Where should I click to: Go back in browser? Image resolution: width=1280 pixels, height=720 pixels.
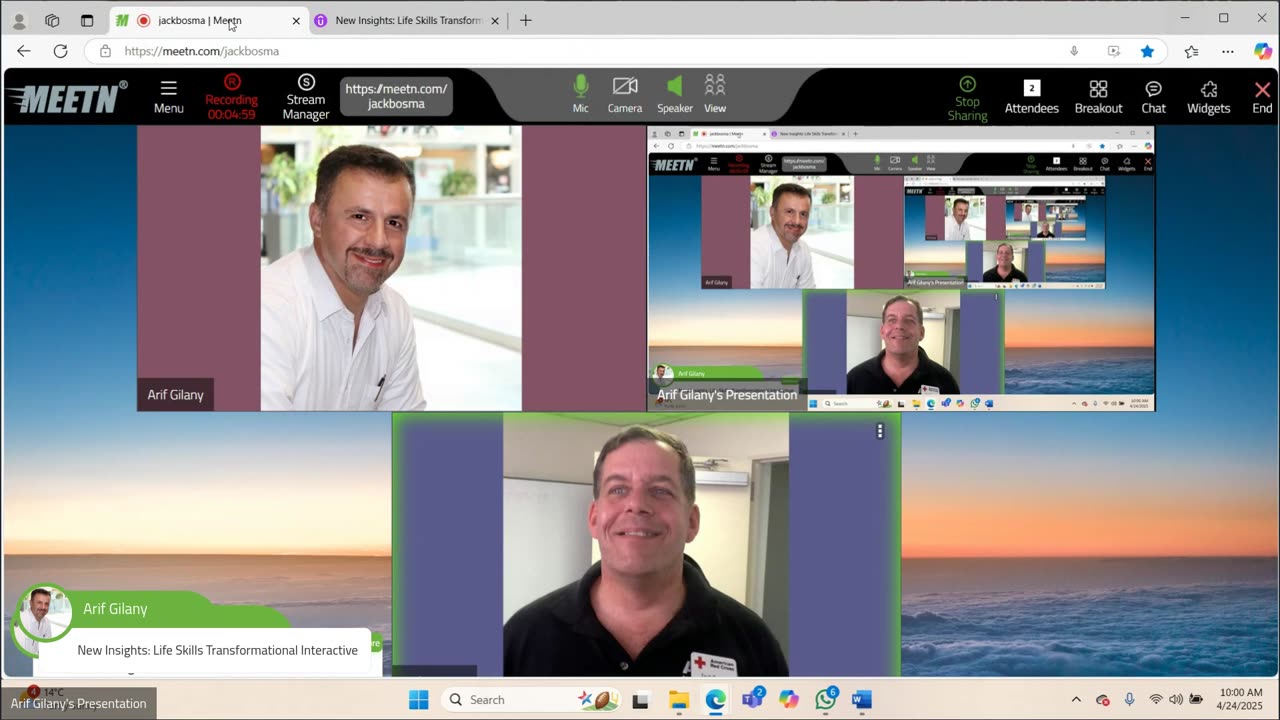tap(24, 51)
